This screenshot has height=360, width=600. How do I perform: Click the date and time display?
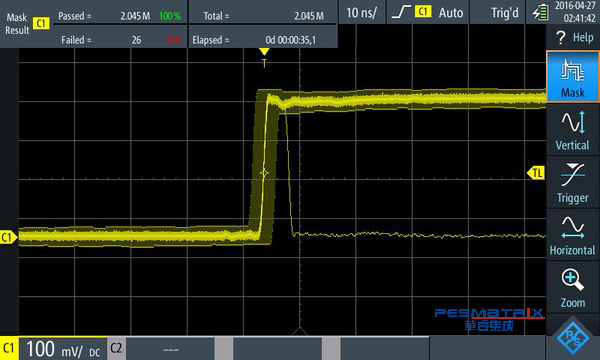[x=575, y=12]
